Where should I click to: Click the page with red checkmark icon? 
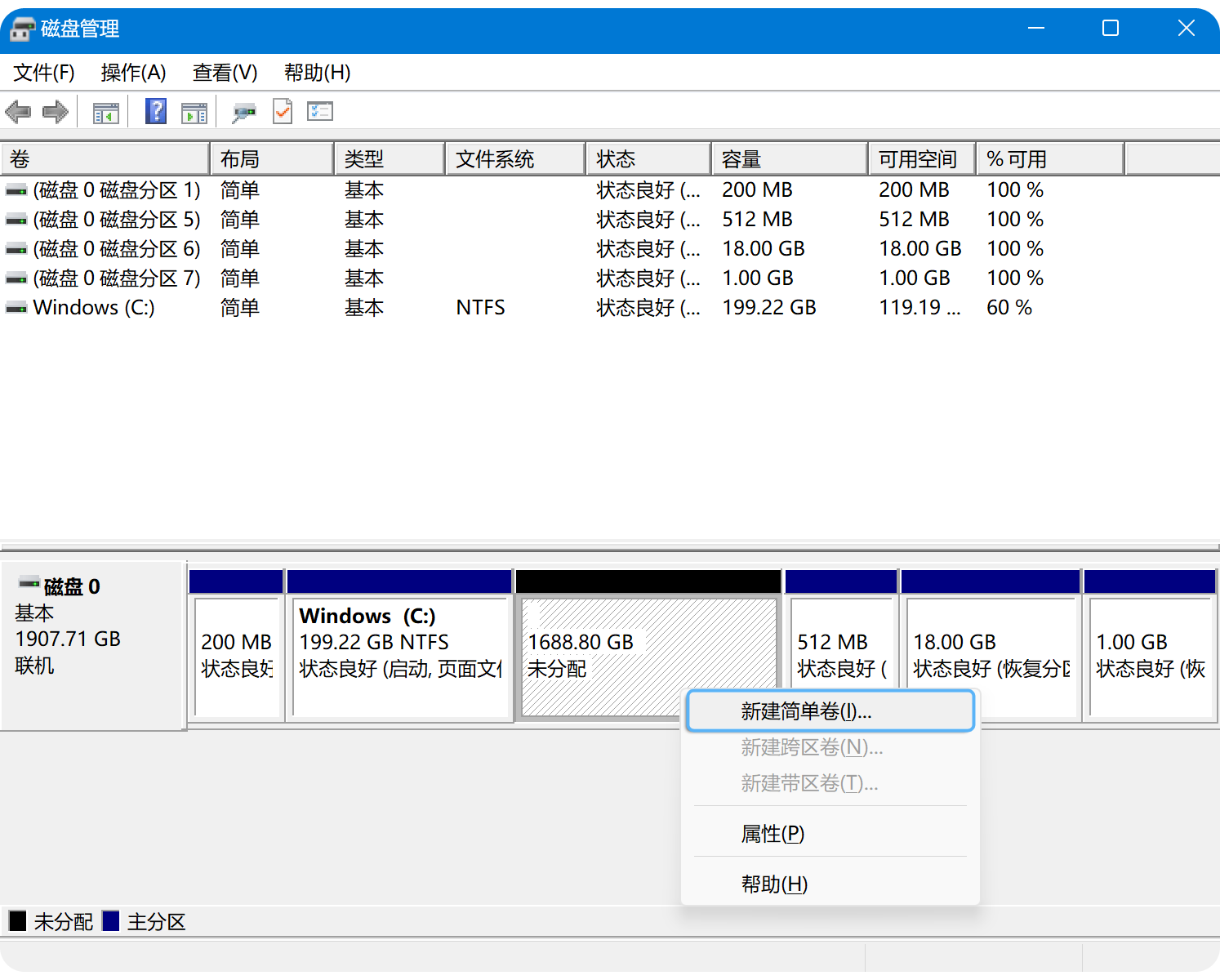point(283,111)
